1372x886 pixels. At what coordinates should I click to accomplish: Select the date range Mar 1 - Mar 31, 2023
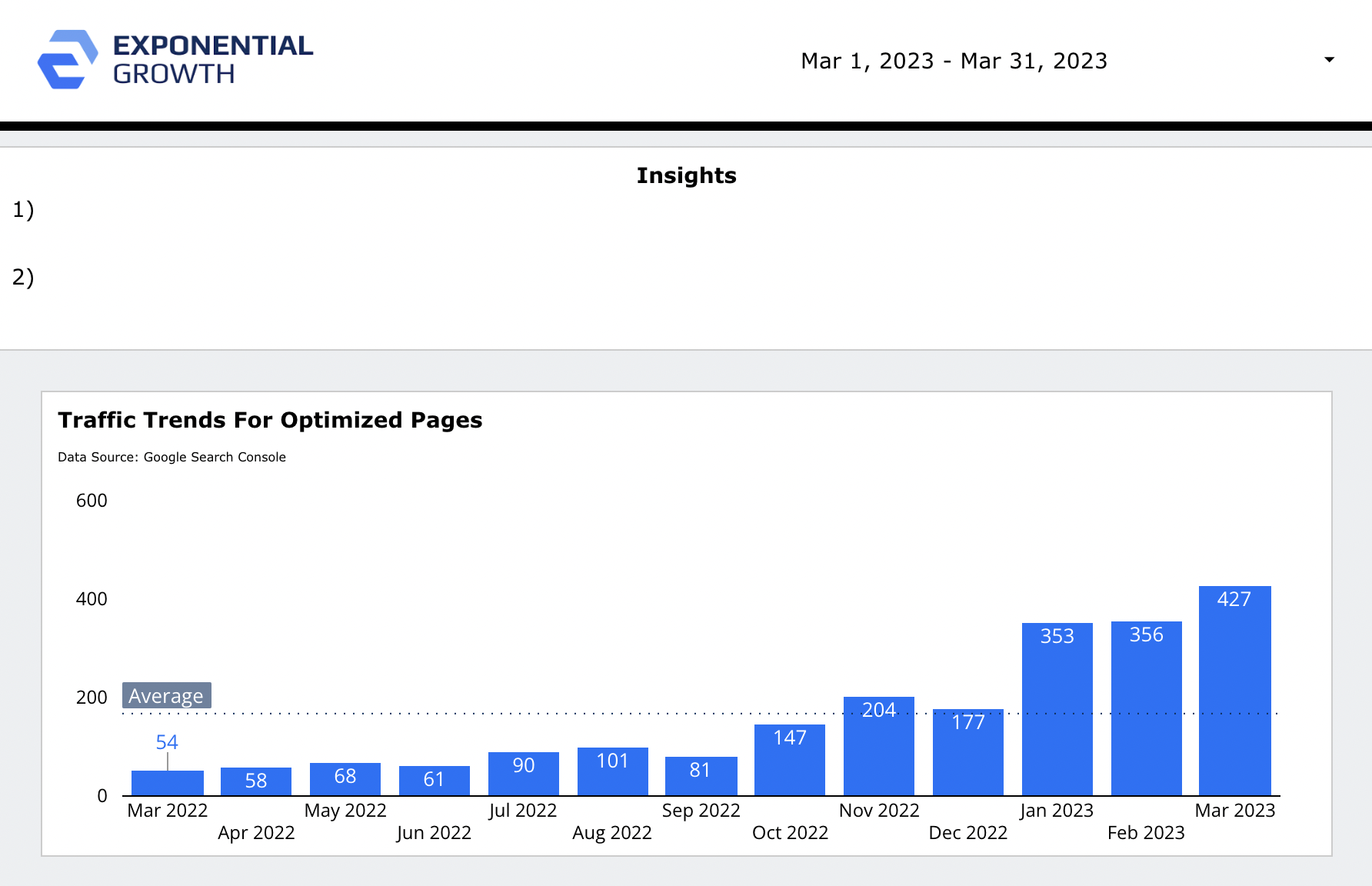coord(954,60)
